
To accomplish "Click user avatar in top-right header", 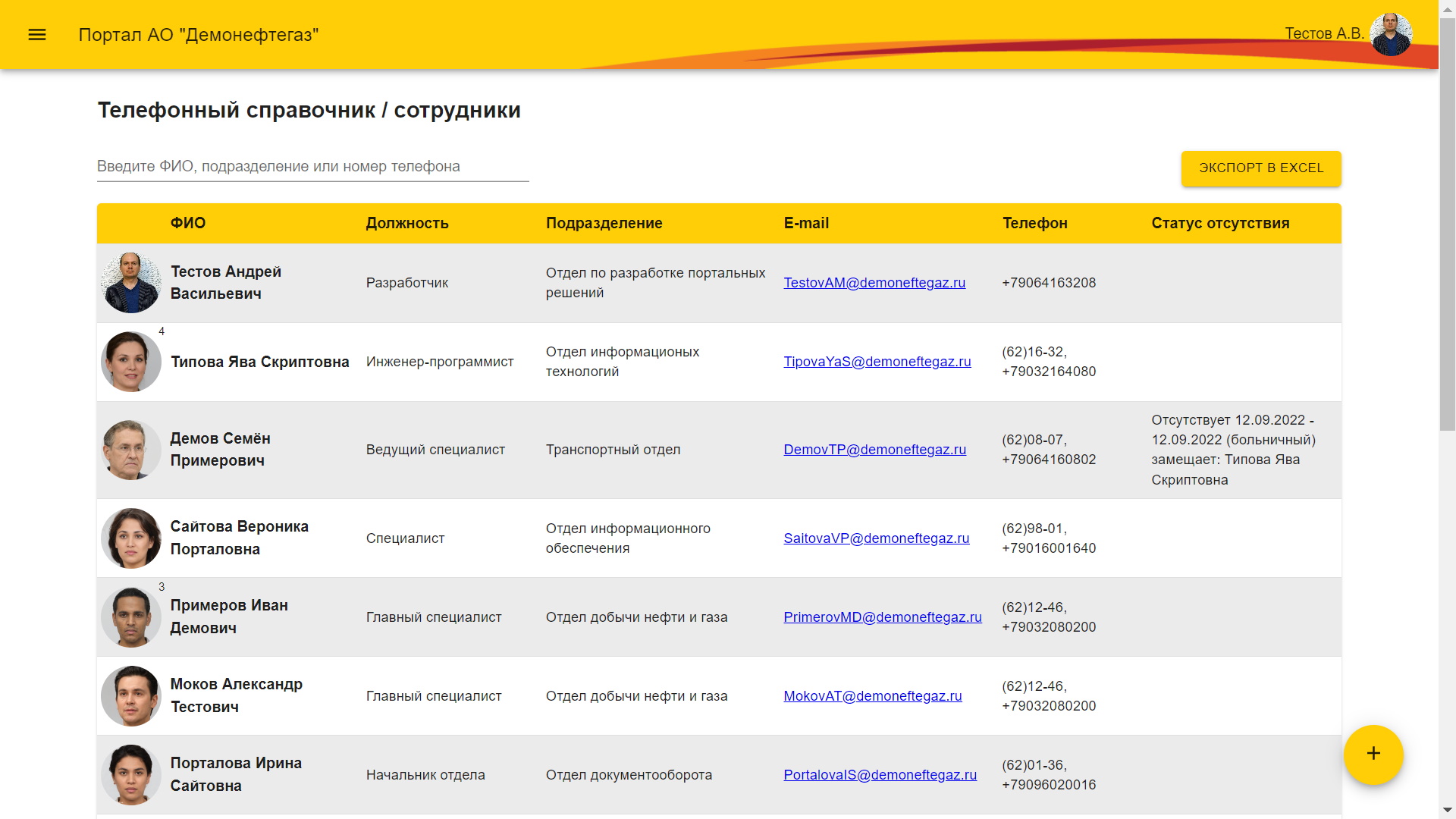I will point(1391,35).
